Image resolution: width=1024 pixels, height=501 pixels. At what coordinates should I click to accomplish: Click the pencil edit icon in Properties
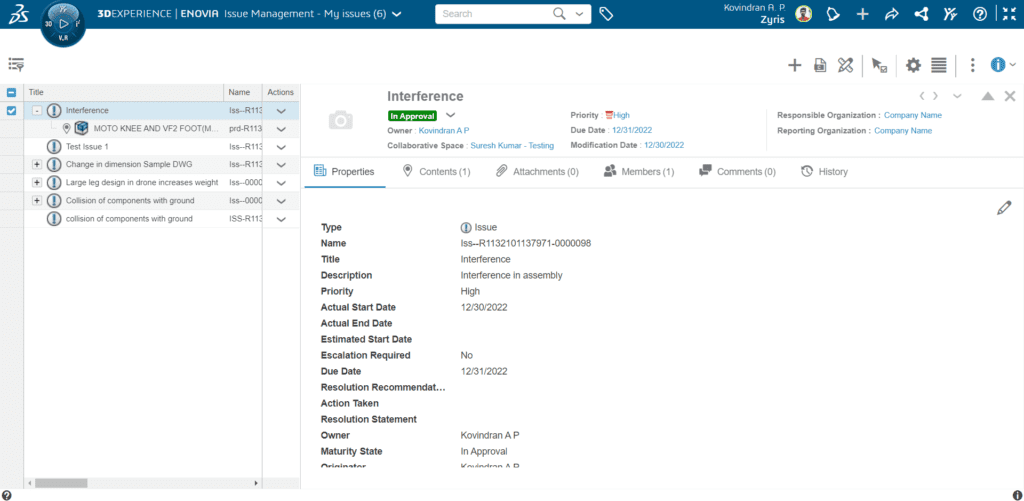click(1004, 208)
